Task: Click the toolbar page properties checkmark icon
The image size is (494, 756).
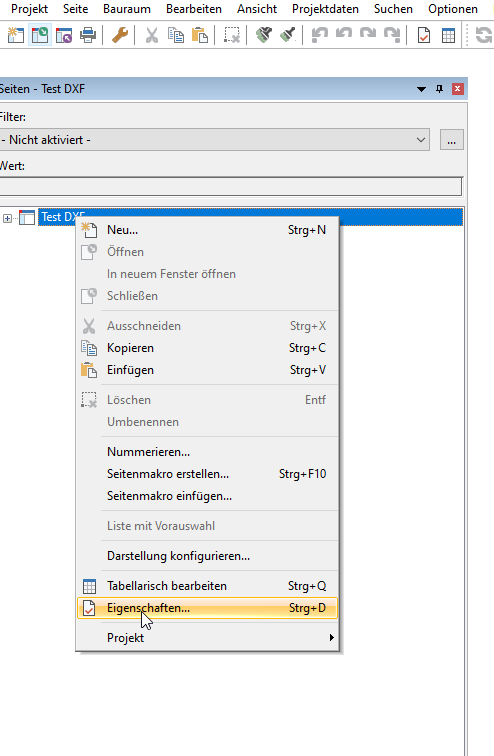Action: click(424, 35)
